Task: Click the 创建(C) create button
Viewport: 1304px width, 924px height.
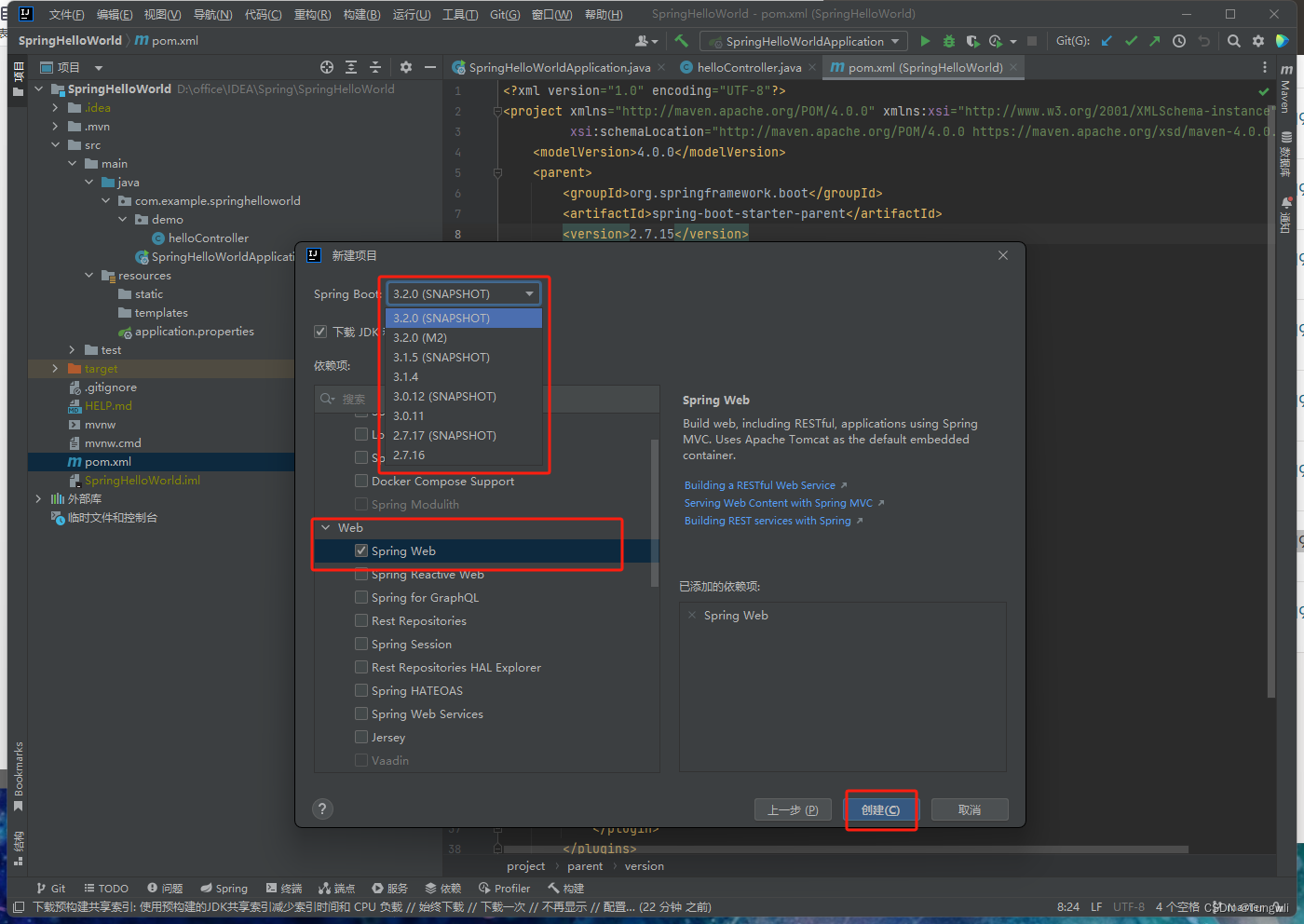Action: pyautogui.click(x=880, y=809)
